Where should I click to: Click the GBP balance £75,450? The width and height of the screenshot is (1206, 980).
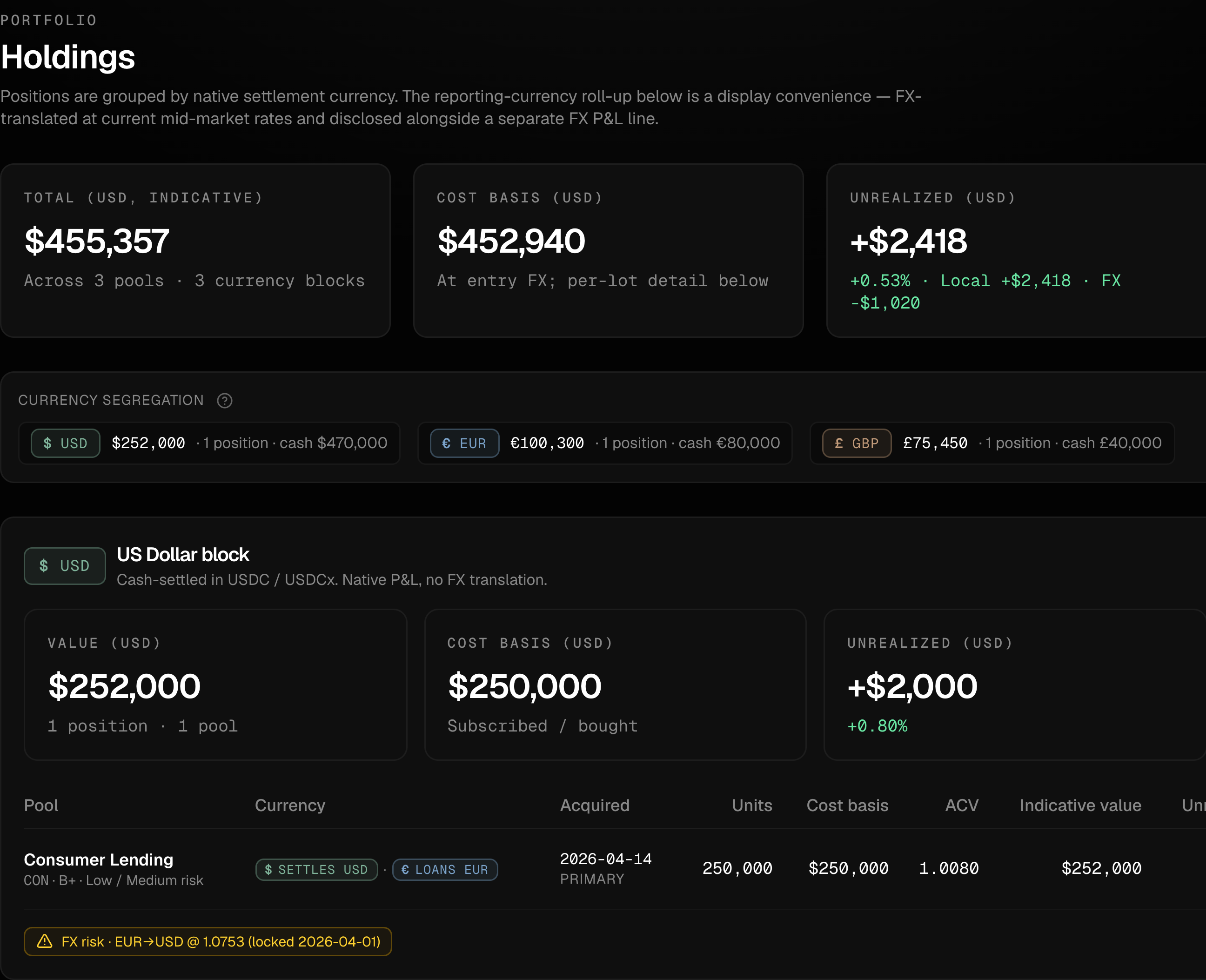(935, 443)
